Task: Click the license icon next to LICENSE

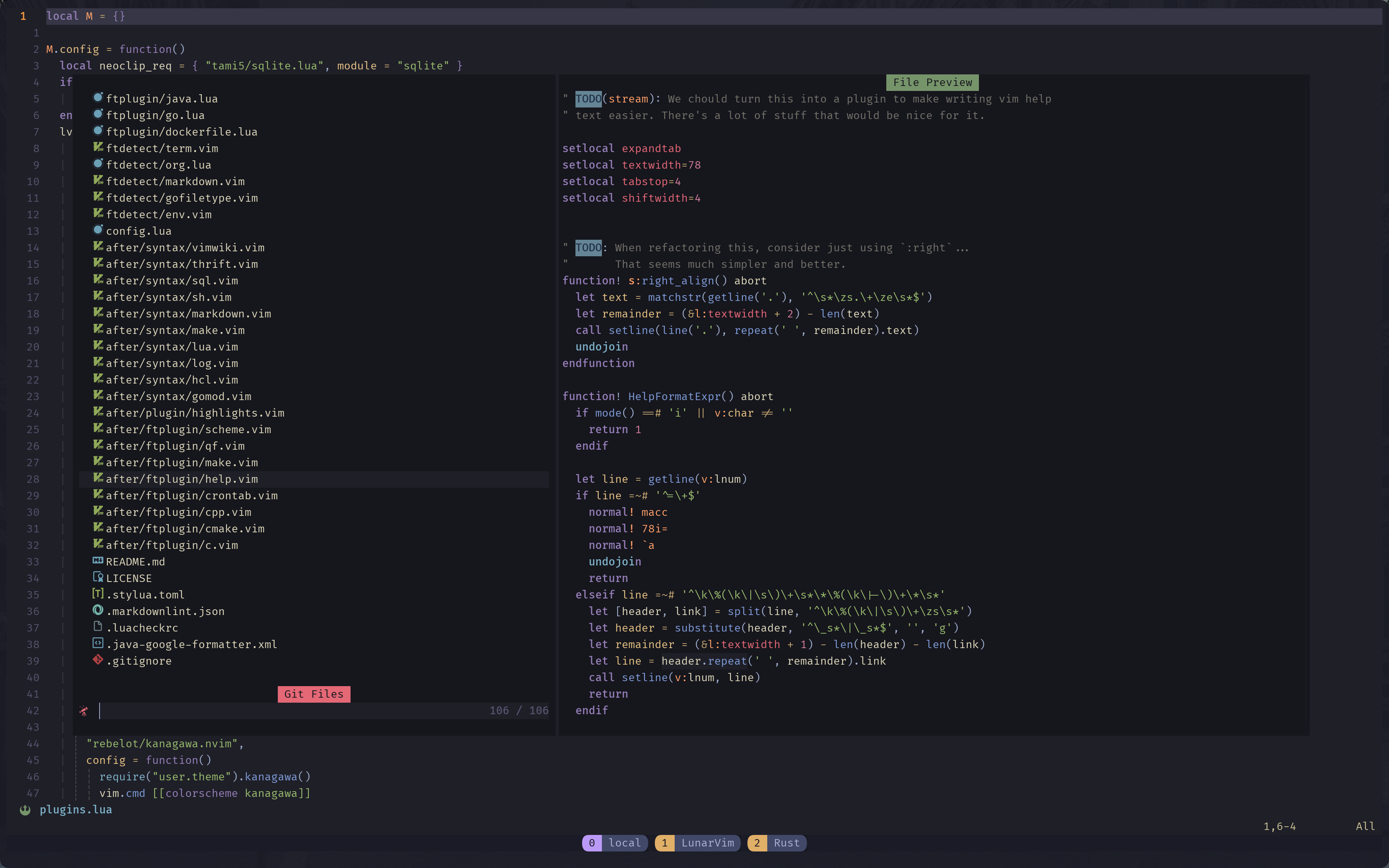Action: (x=98, y=577)
